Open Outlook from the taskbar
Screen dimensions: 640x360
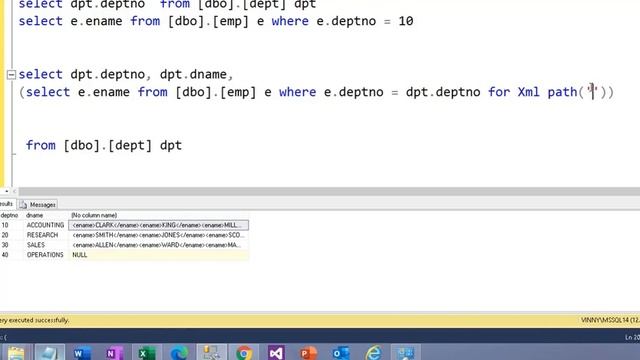pyautogui.click(x=341, y=352)
